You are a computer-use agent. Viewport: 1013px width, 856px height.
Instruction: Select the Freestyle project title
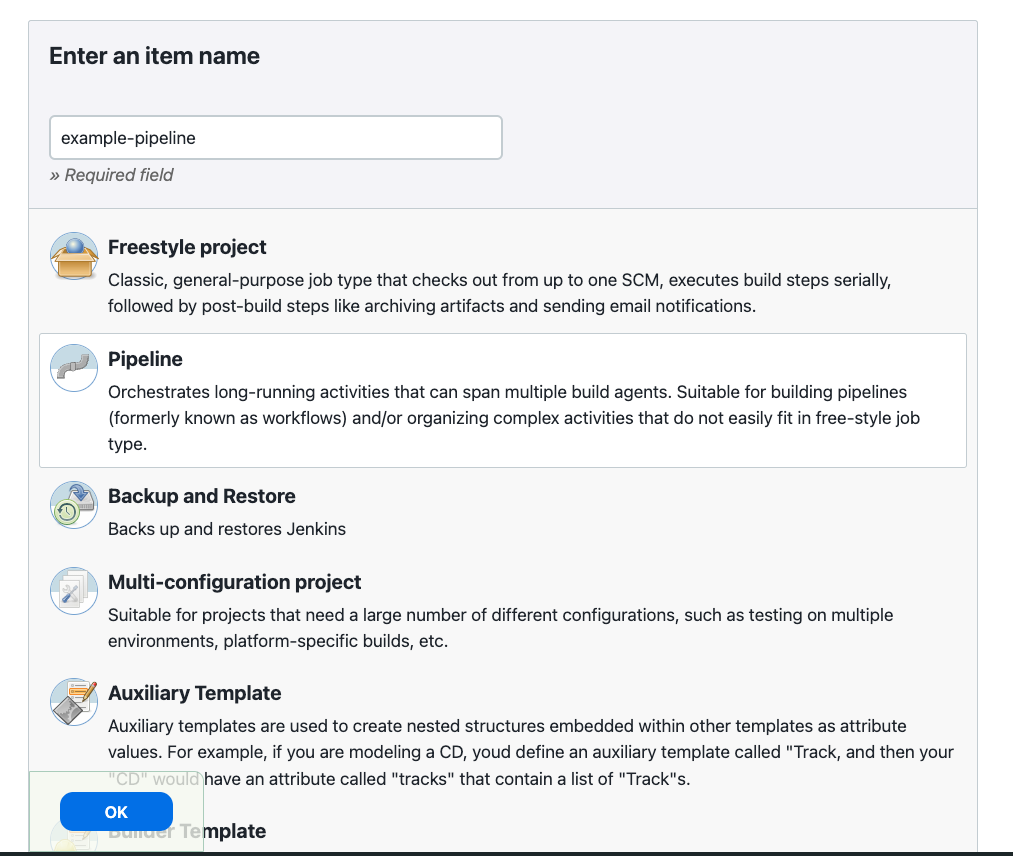click(187, 247)
